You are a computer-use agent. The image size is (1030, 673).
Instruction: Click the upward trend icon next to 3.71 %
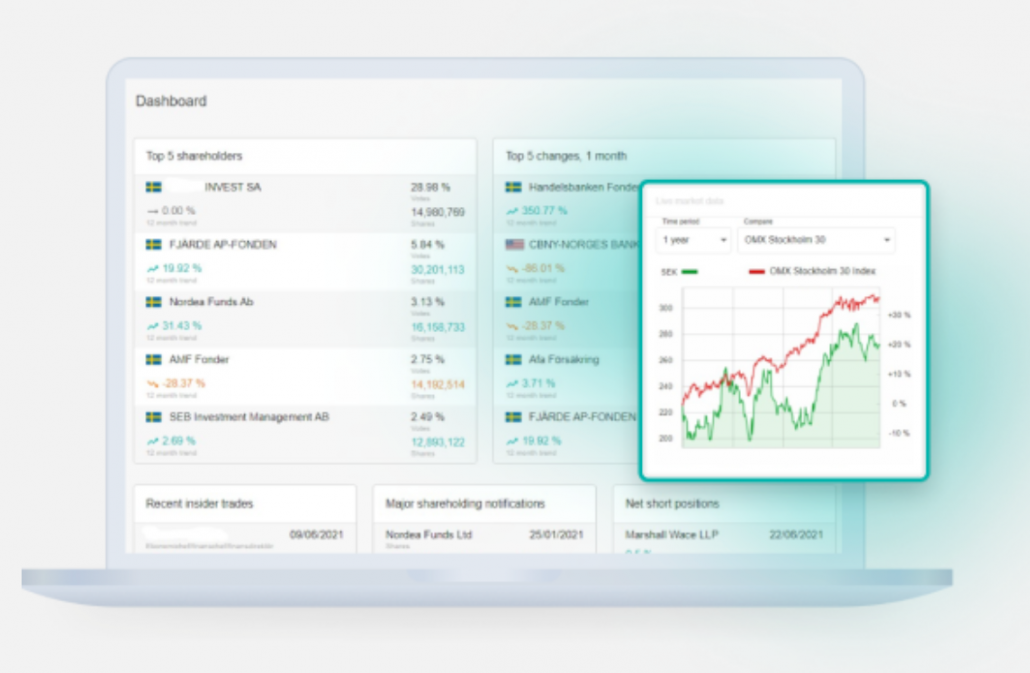pos(512,383)
